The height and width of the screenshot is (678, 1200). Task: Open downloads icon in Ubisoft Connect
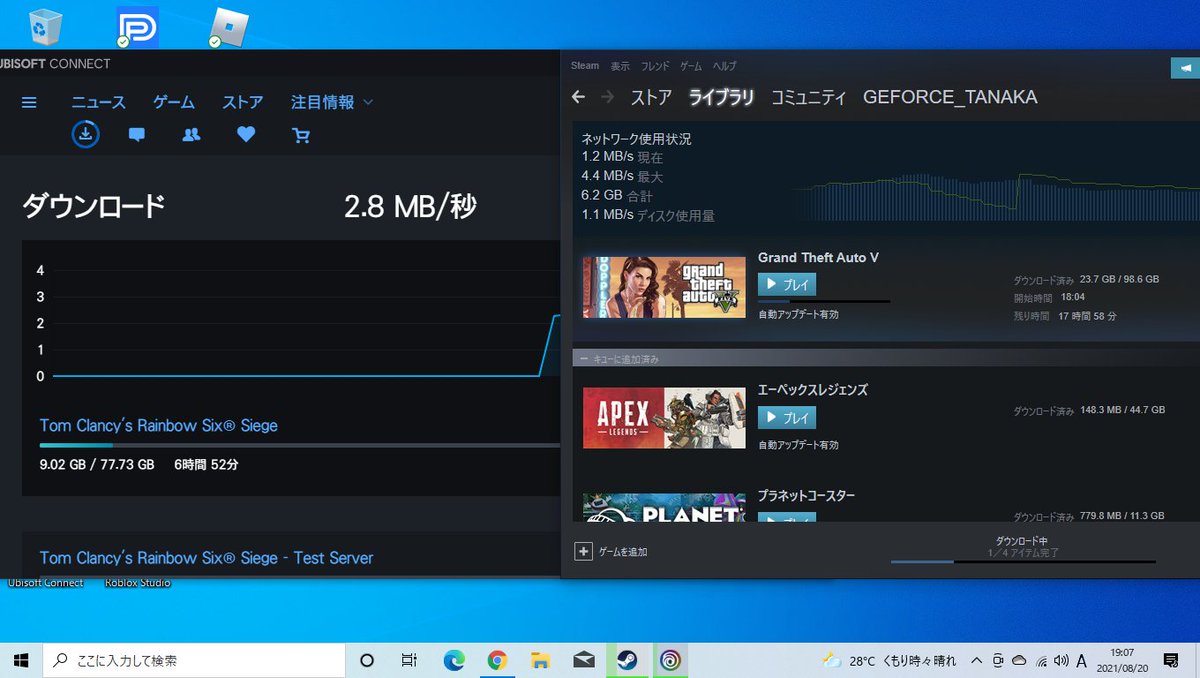point(86,134)
